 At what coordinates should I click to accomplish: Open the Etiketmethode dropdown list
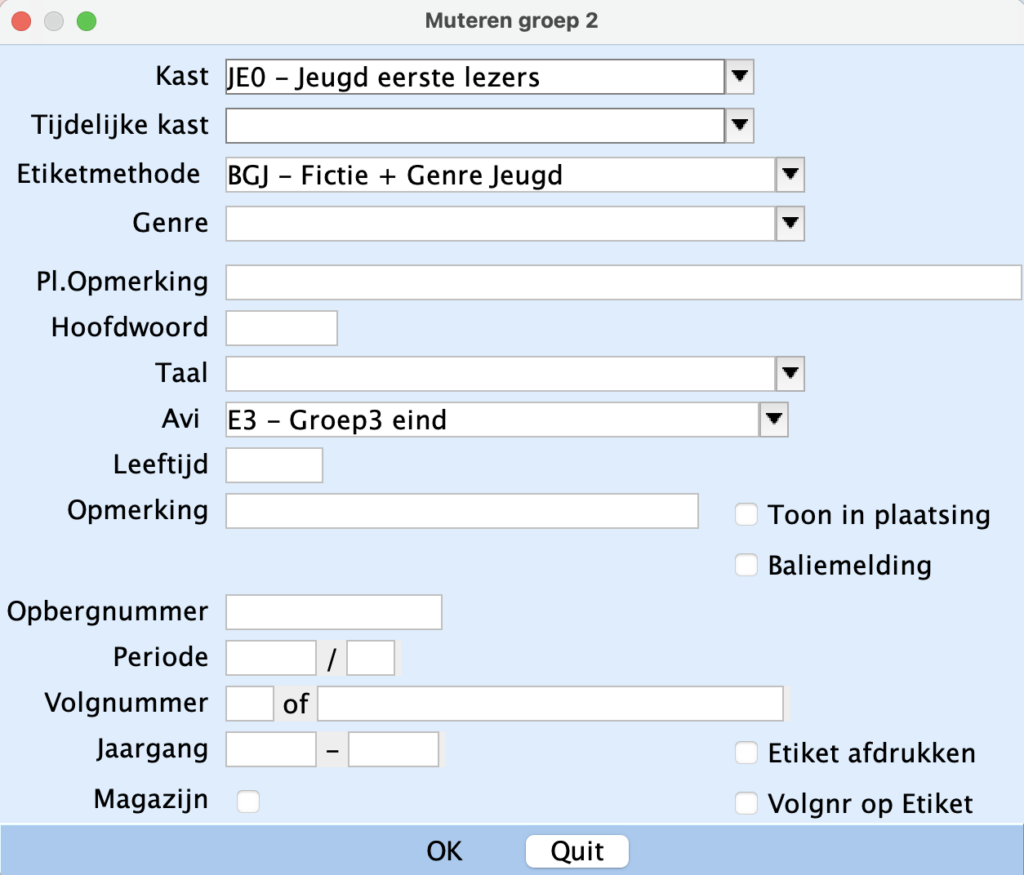pyautogui.click(x=790, y=175)
